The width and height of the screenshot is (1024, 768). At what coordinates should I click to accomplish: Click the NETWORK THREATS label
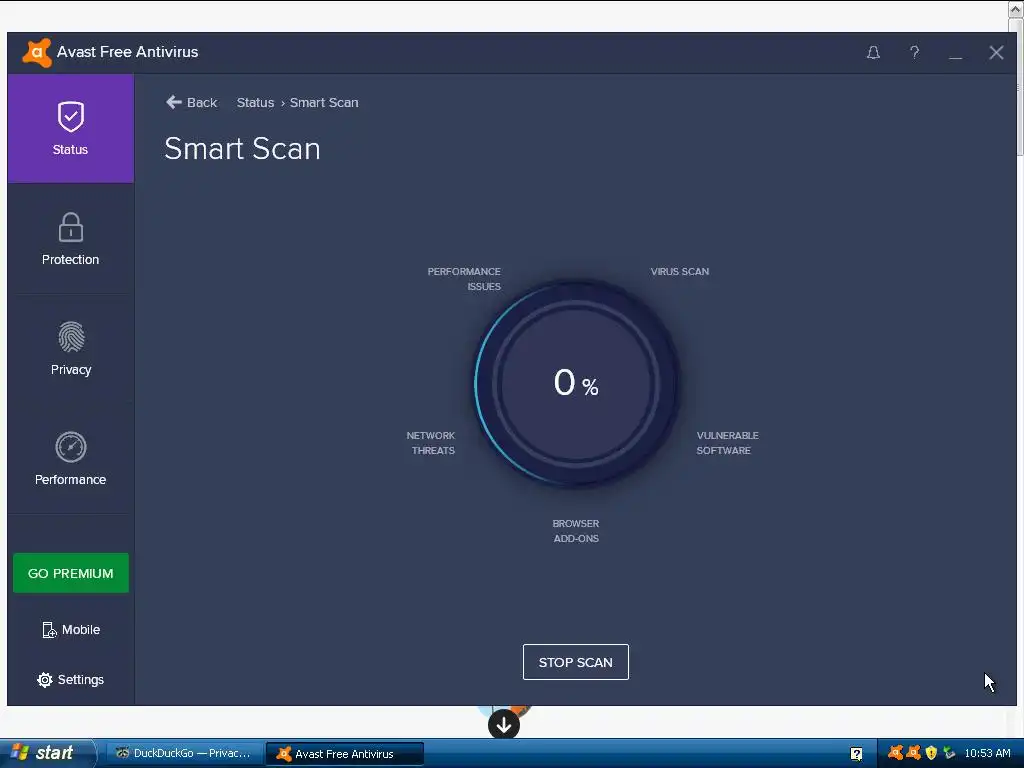click(431, 443)
